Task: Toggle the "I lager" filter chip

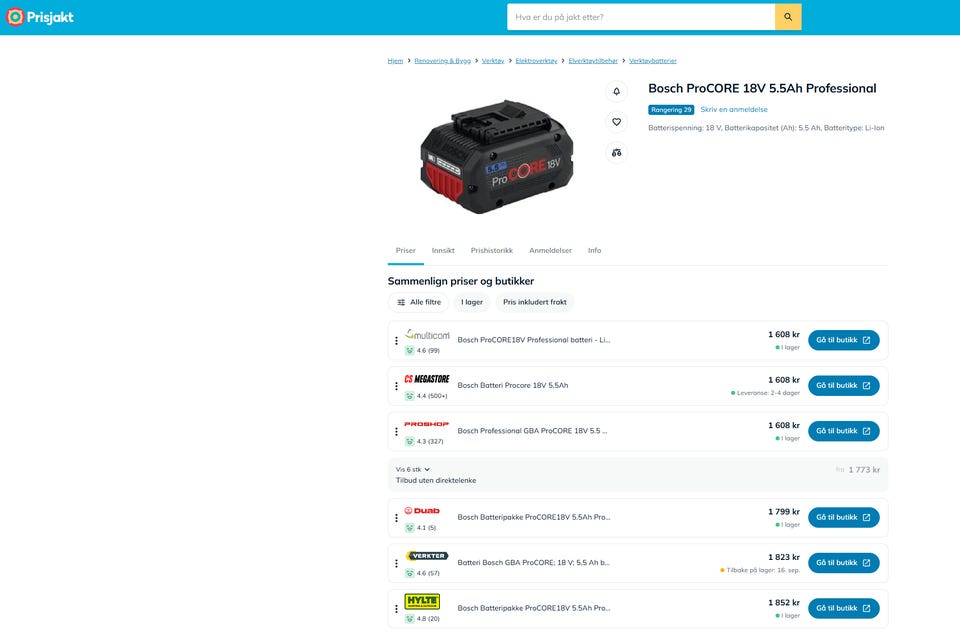Action: point(472,302)
